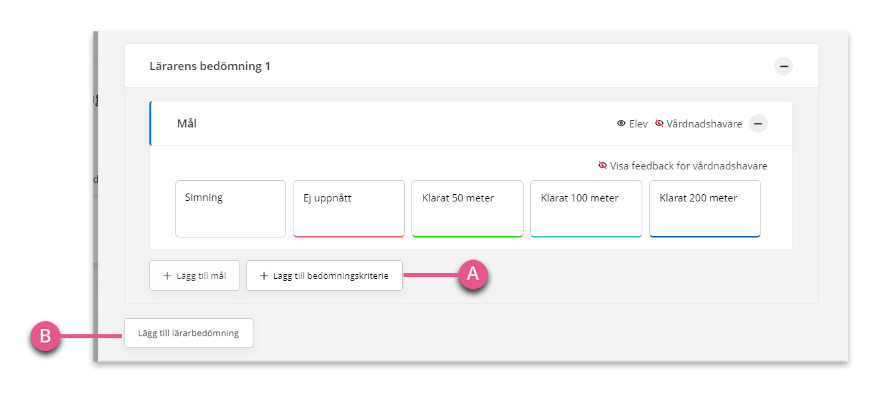Select the Simning goal card
Screen dimensions: 870x395
(x=231, y=209)
